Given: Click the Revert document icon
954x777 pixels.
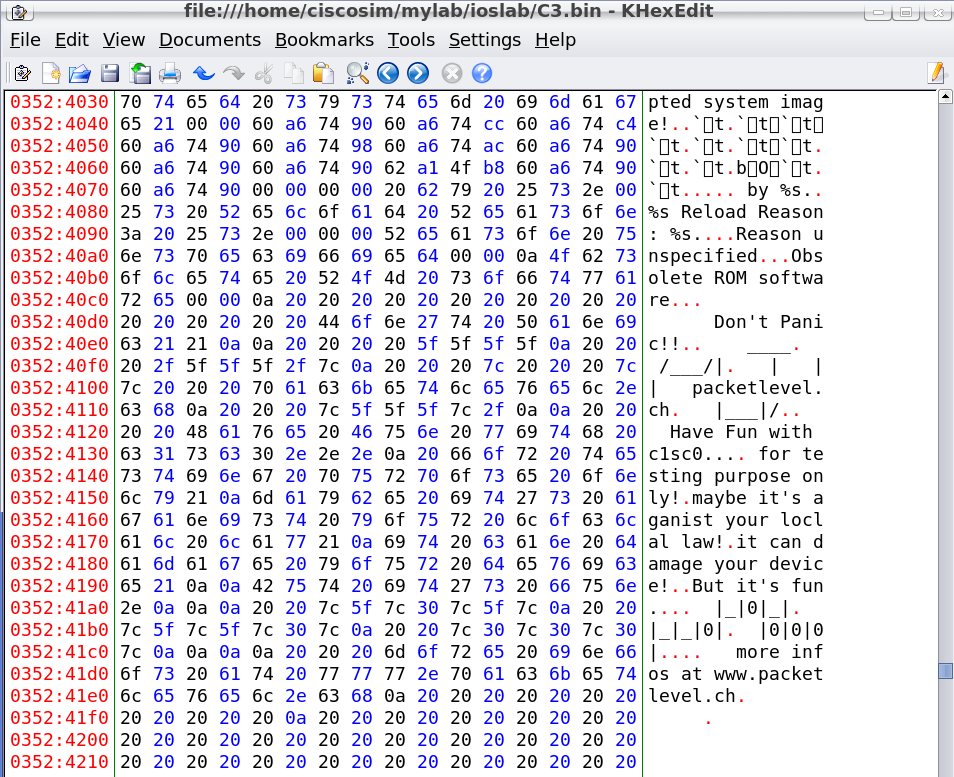Looking at the screenshot, I should [141, 73].
